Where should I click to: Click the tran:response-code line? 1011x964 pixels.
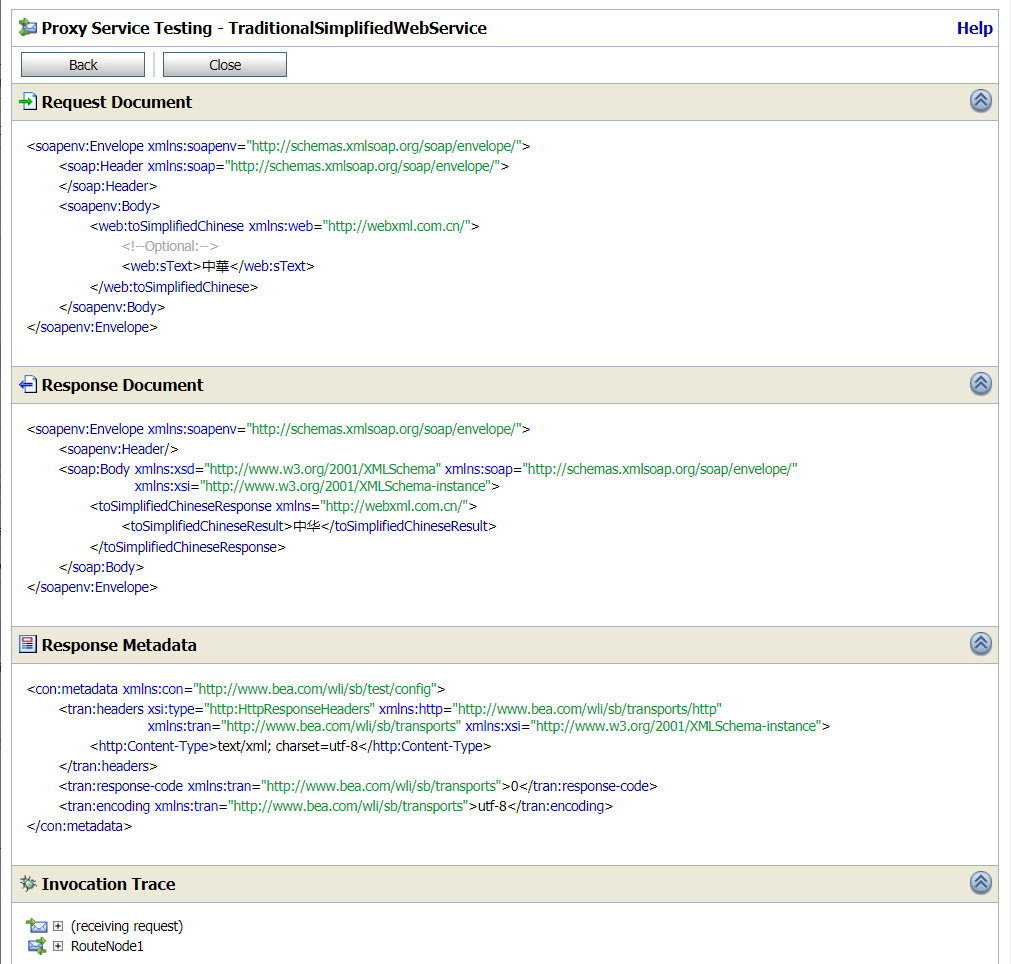click(358, 786)
